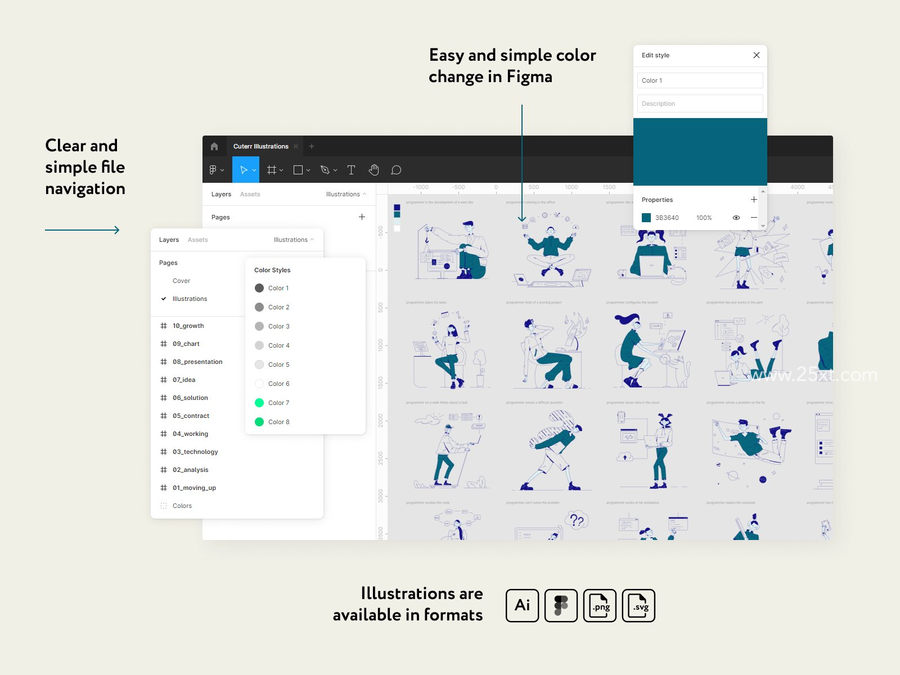Open Pen tool options dropdown arrow
Screen dimensions: 900x675
335,170
